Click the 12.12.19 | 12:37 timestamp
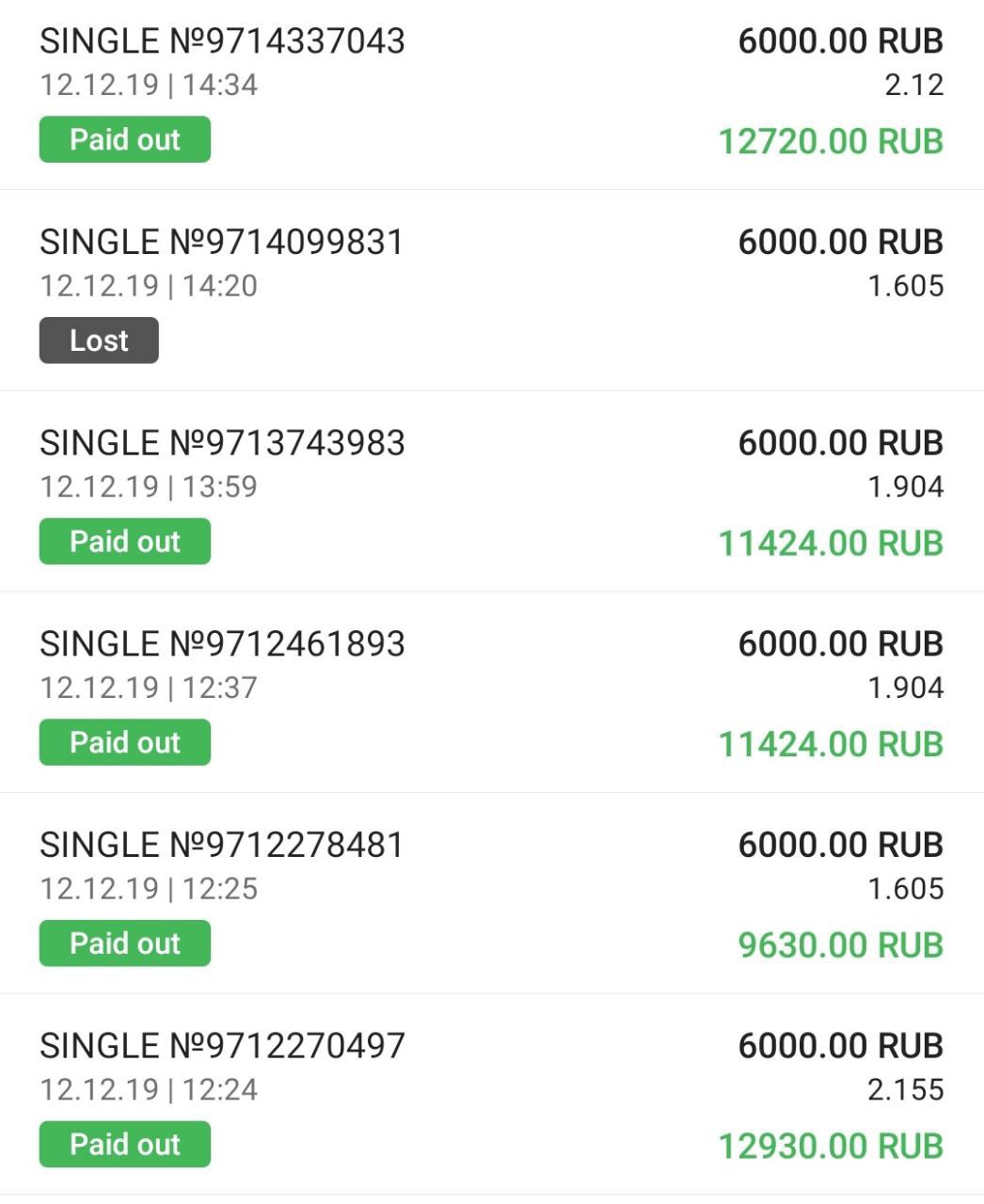 [x=149, y=688]
